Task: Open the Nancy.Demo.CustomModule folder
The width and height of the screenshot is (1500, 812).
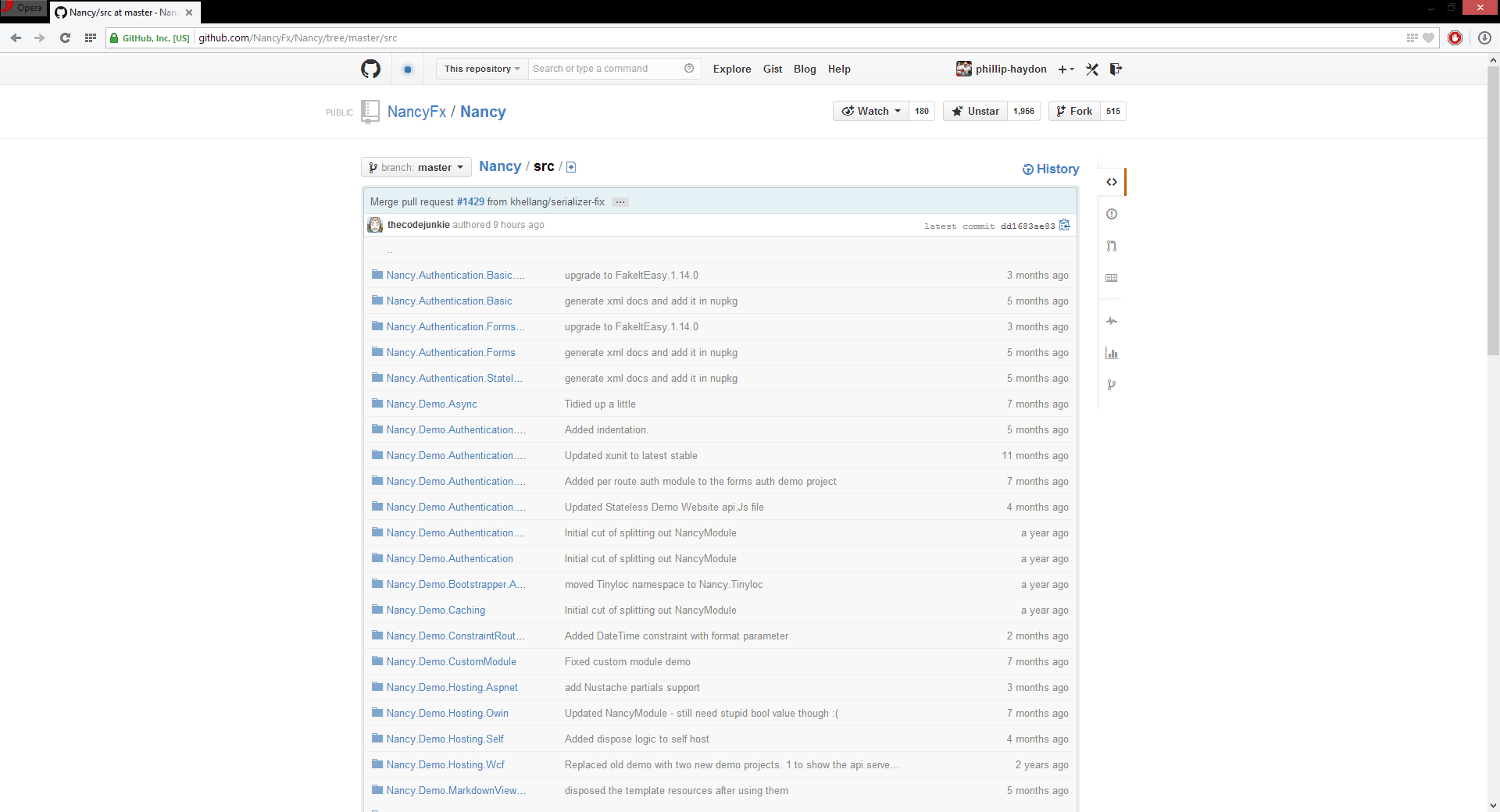Action: 451,661
